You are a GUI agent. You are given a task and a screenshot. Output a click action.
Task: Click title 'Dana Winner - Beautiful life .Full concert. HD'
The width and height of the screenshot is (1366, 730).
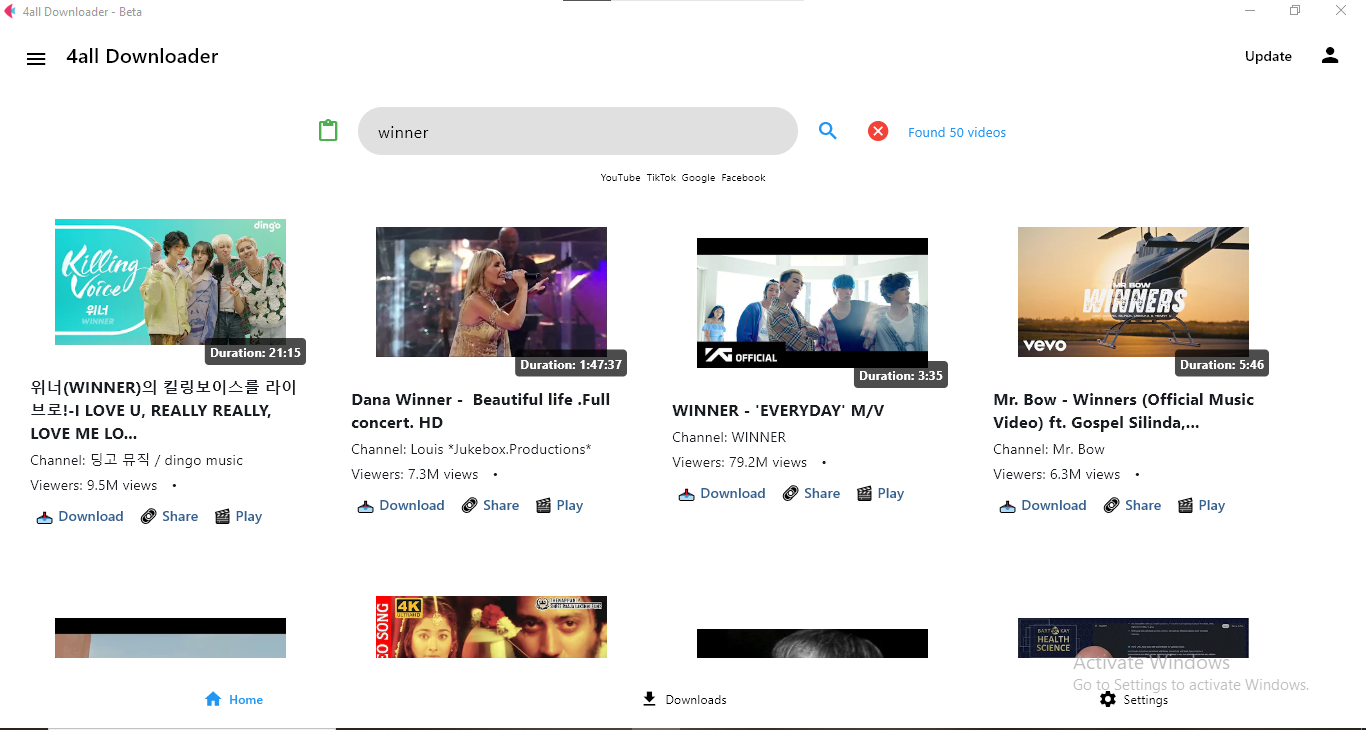[481, 411]
